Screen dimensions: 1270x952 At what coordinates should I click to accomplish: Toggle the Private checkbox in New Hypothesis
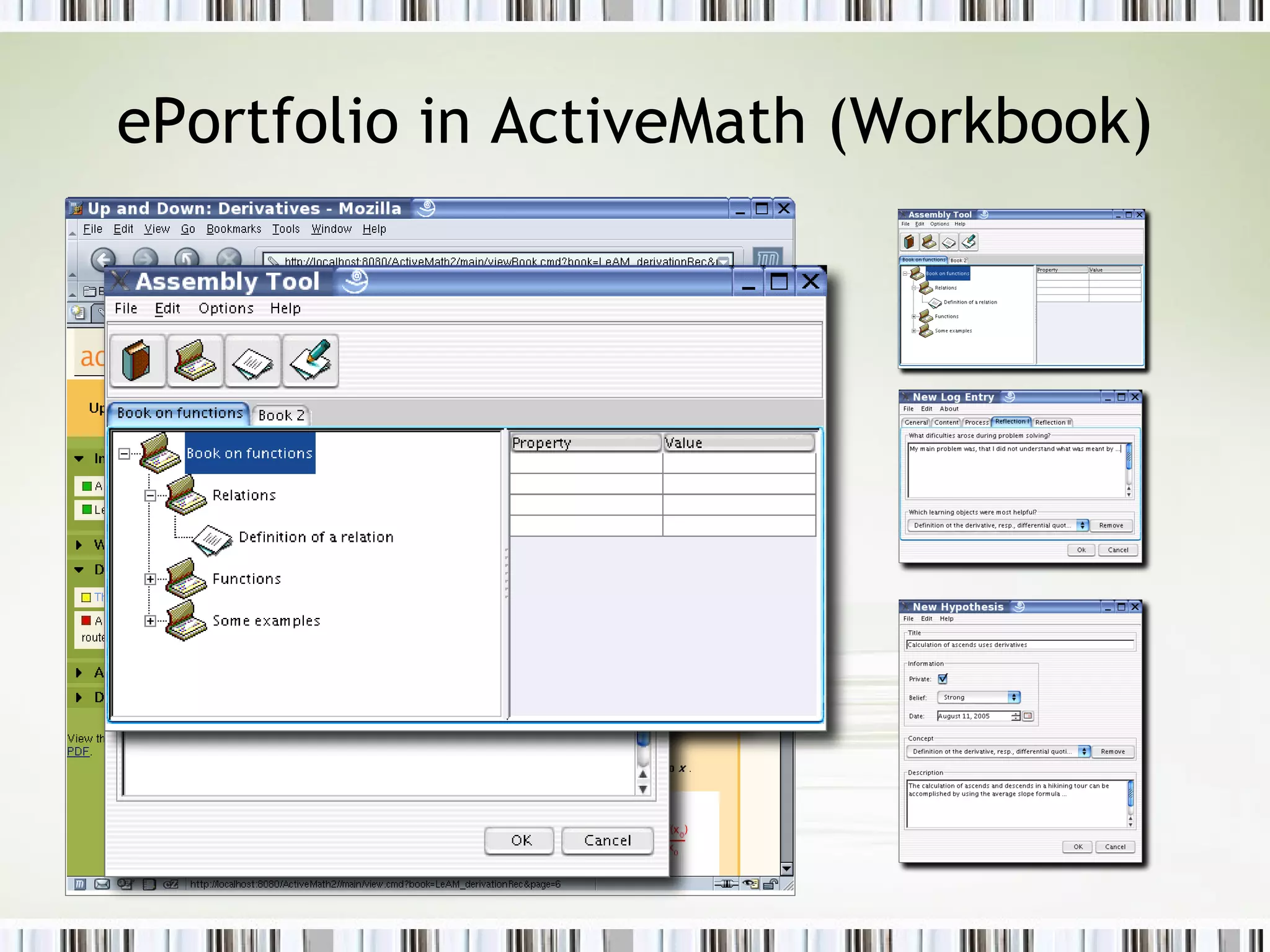point(943,679)
